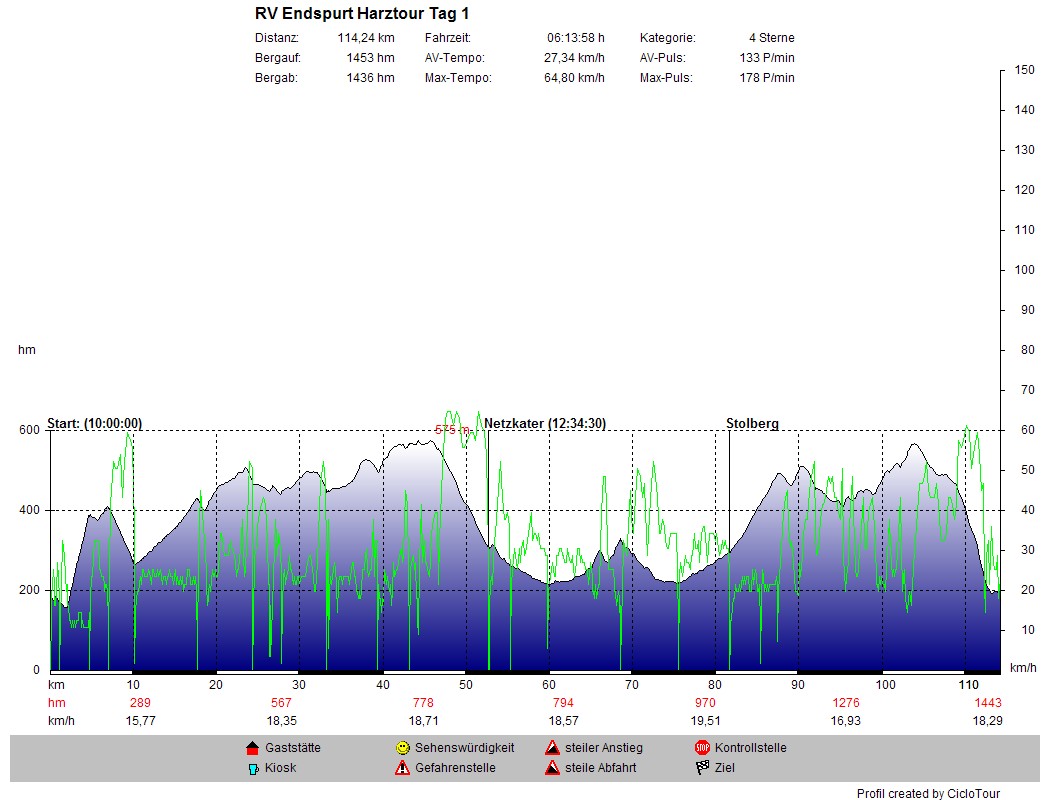Select the Netzkater (12:34:30) waypoint label

[545, 423]
